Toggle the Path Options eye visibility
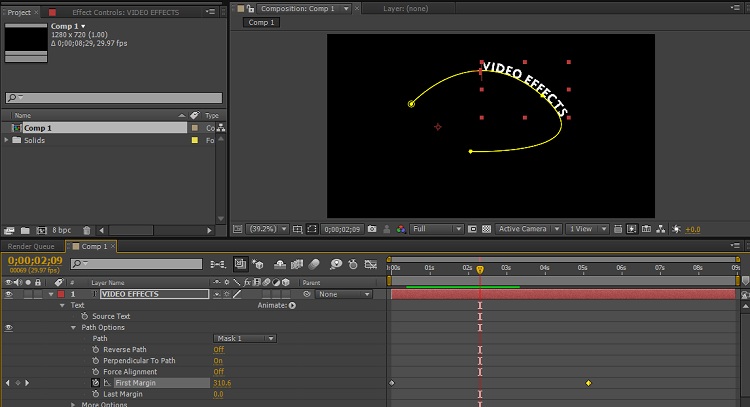This screenshot has width=750, height=407. click(x=9, y=328)
